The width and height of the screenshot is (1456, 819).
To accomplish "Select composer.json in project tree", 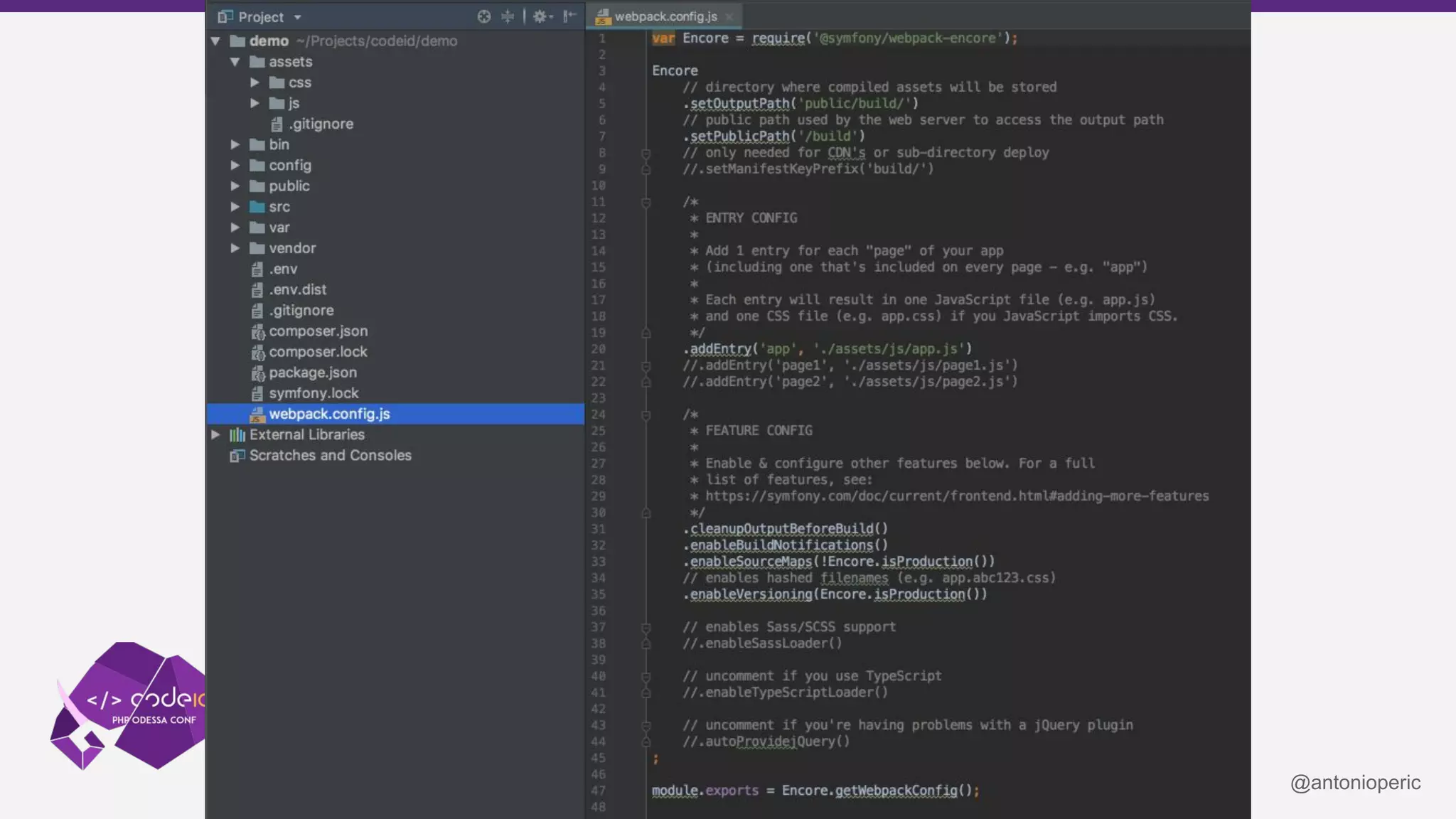I will pyautogui.click(x=318, y=331).
